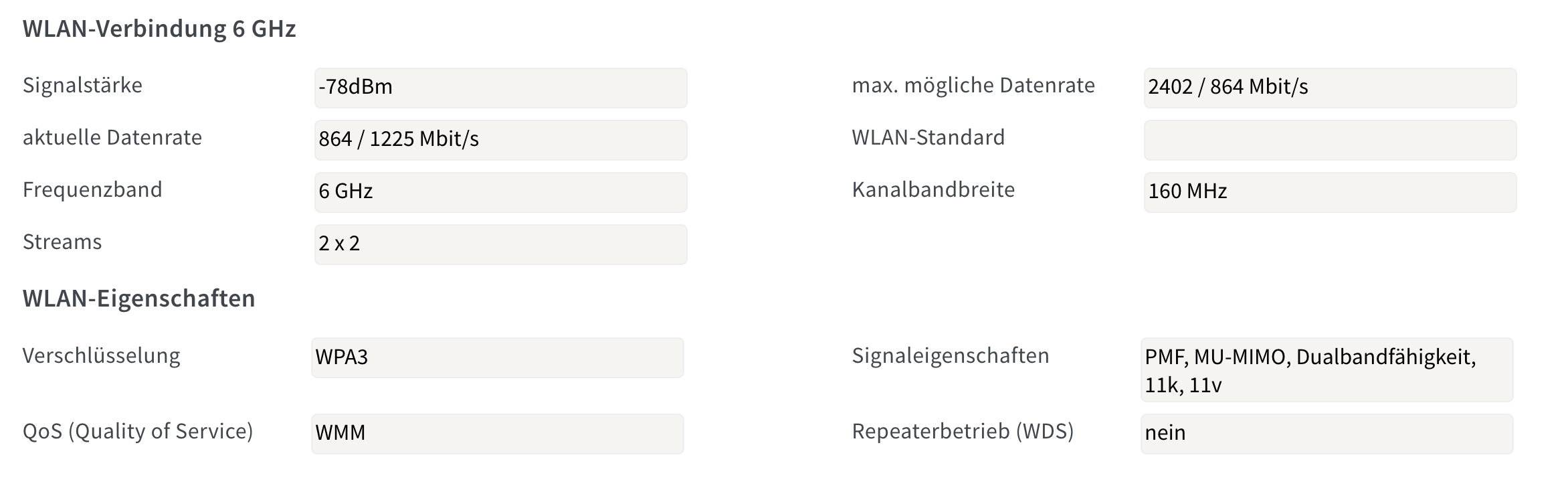Image resolution: width=1568 pixels, height=498 pixels.
Task: Click the Verschlüsselung label
Action: 101,356
